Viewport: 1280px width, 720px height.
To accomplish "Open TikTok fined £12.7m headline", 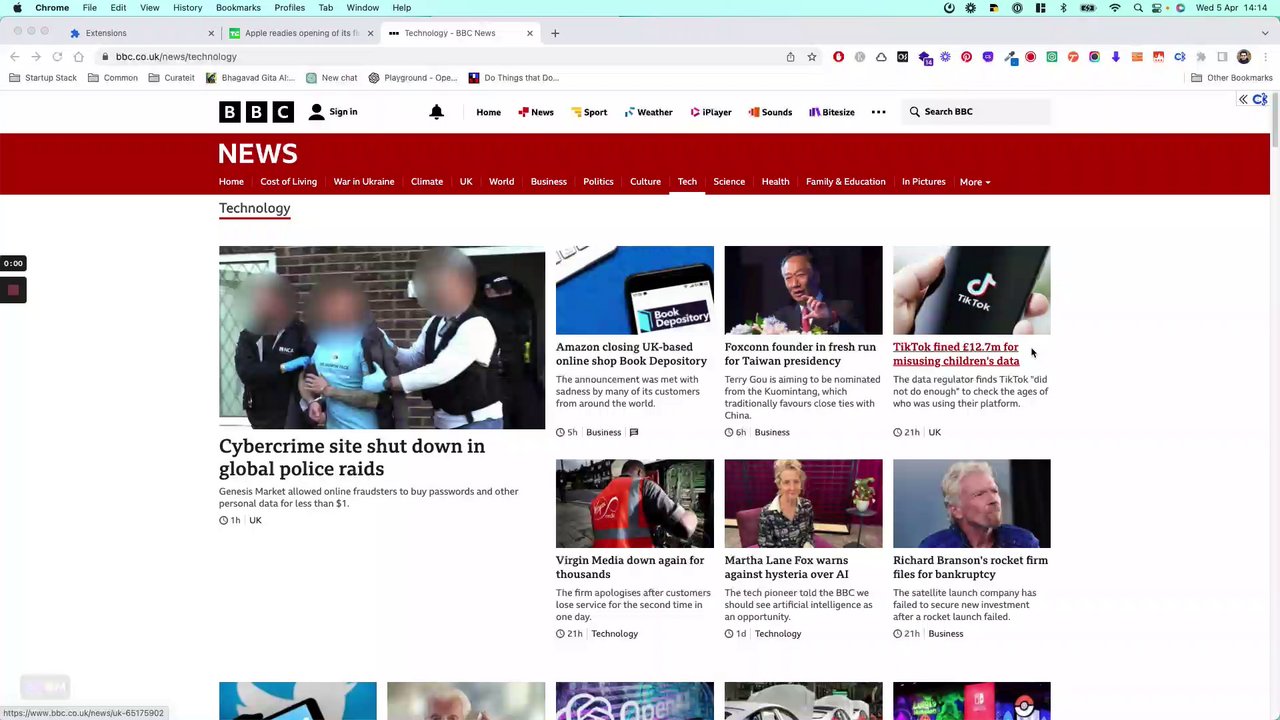I will tap(956, 354).
